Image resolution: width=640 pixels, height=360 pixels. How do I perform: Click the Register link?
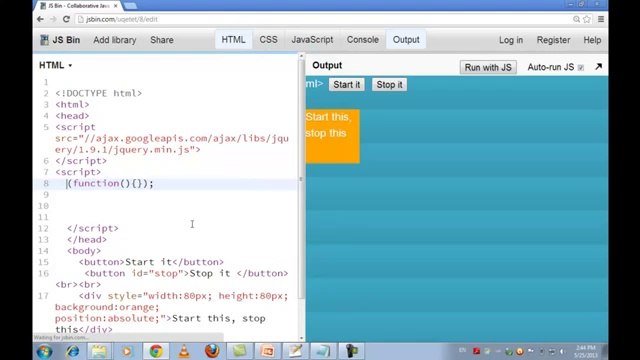pyautogui.click(x=553, y=40)
